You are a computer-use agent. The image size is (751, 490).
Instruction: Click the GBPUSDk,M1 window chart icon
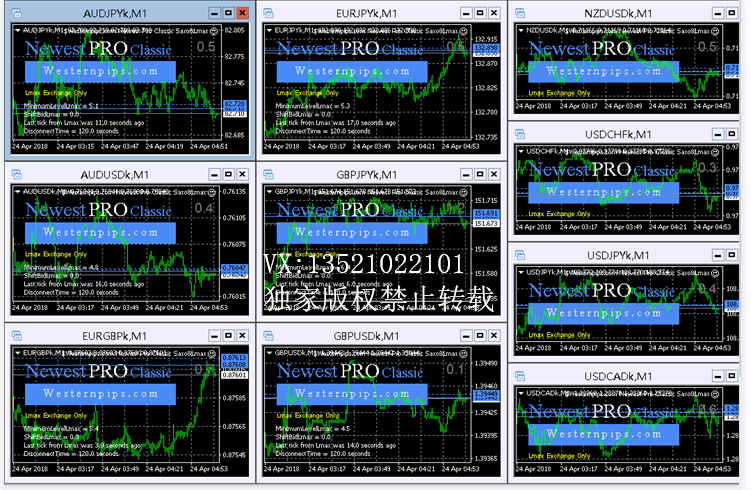pos(268,336)
